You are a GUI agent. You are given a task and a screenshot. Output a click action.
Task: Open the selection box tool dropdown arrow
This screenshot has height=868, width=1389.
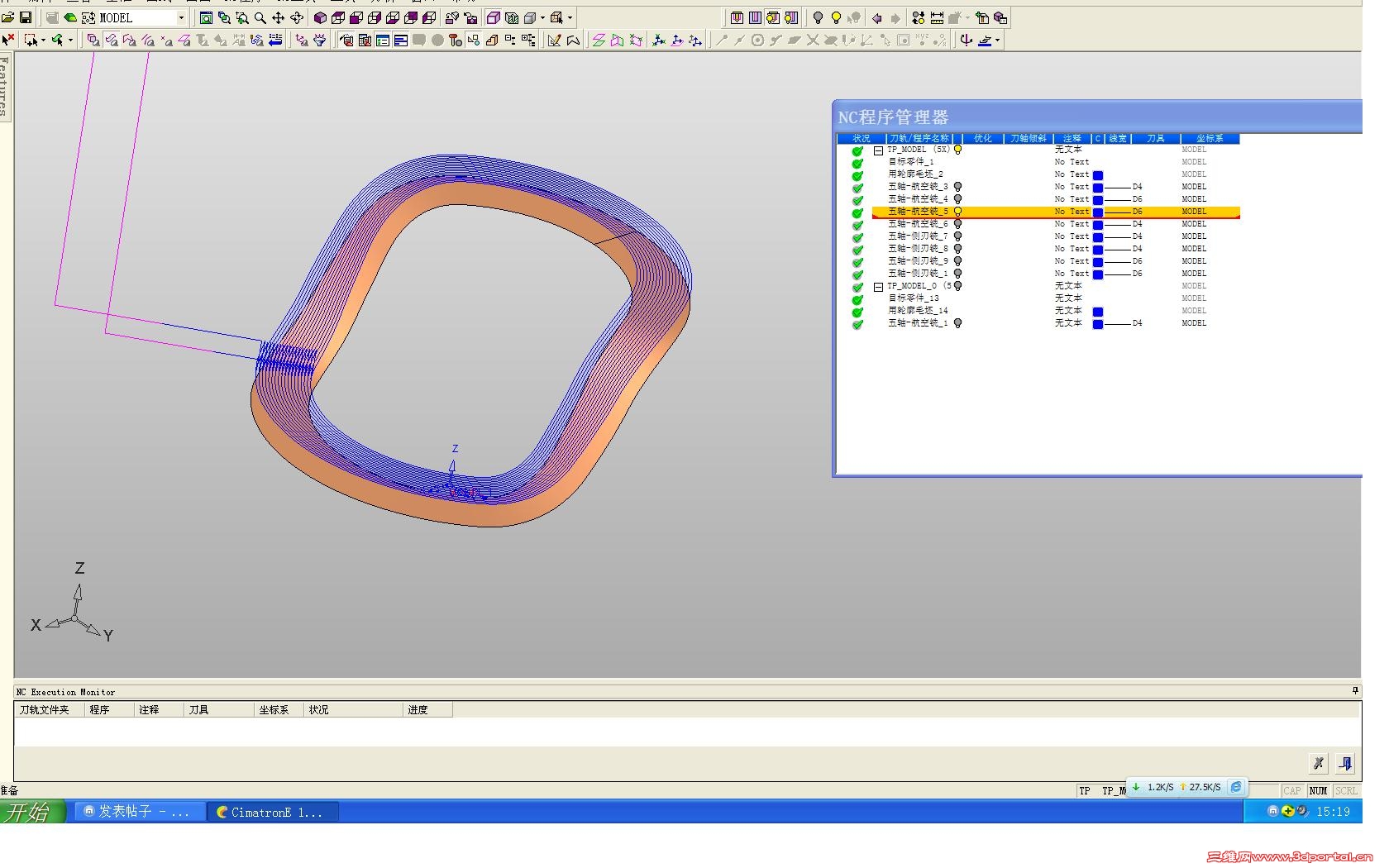(43, 40)
